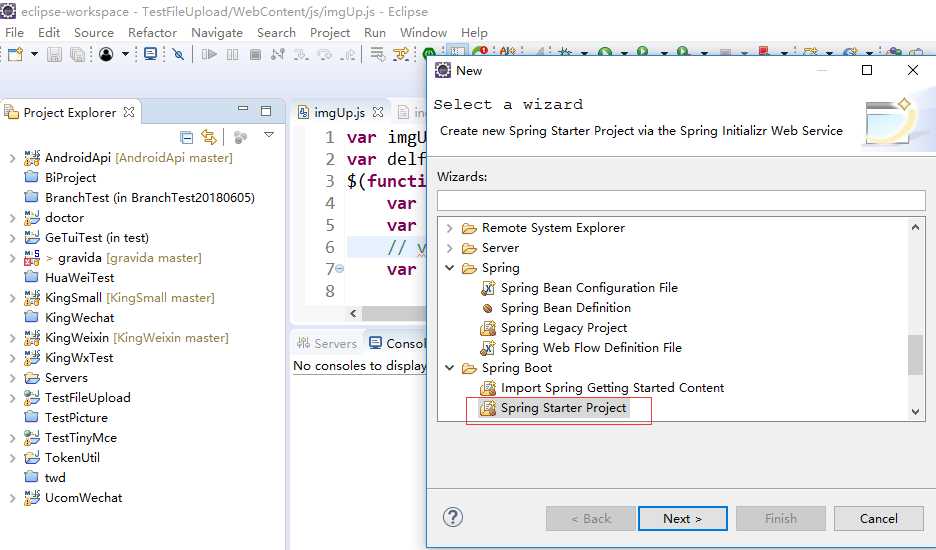
Task: Collapse the Spring wizard category
Action: 450,268
